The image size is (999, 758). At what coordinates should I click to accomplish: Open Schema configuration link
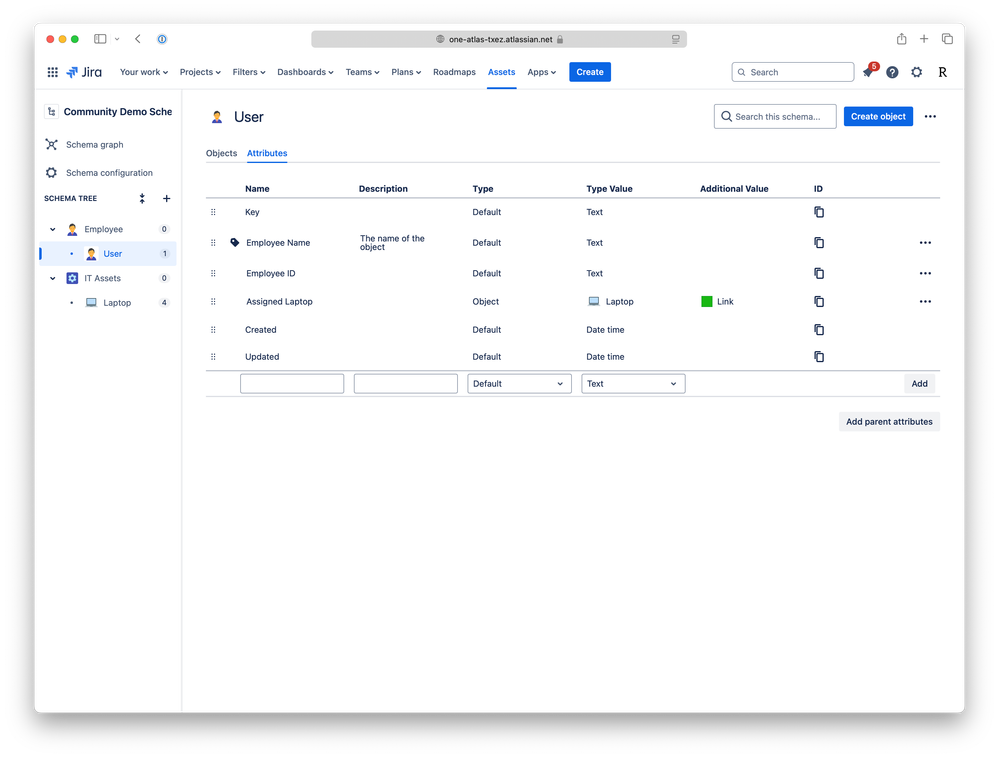(110, 173)
